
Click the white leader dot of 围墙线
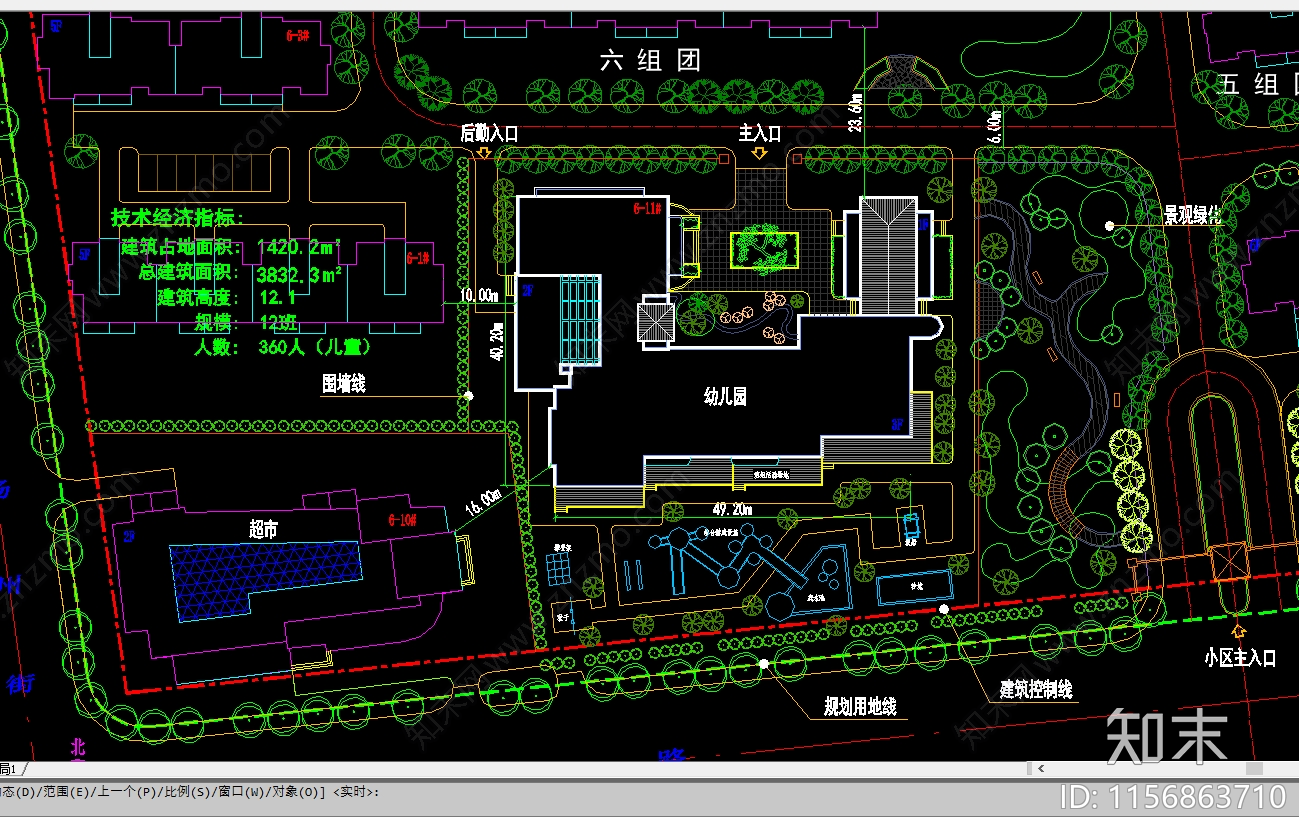pyautogui.click(x=468, y=396)
